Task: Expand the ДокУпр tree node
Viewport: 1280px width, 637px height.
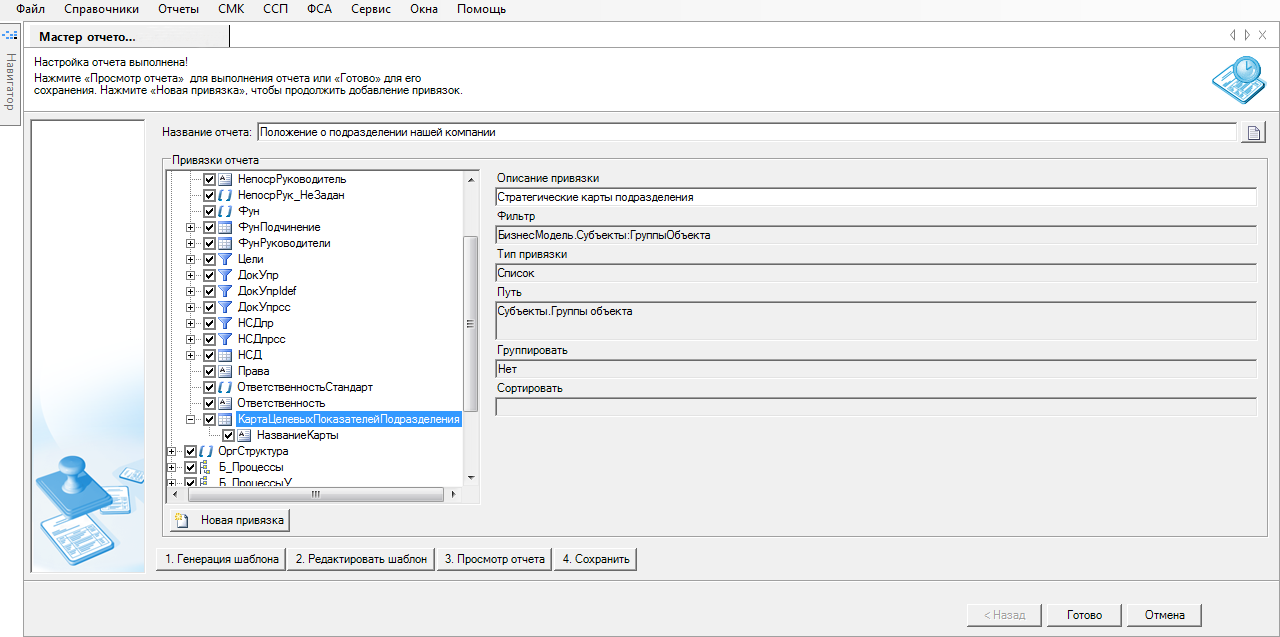Action: pyautogui.click(x=191, y=275)
